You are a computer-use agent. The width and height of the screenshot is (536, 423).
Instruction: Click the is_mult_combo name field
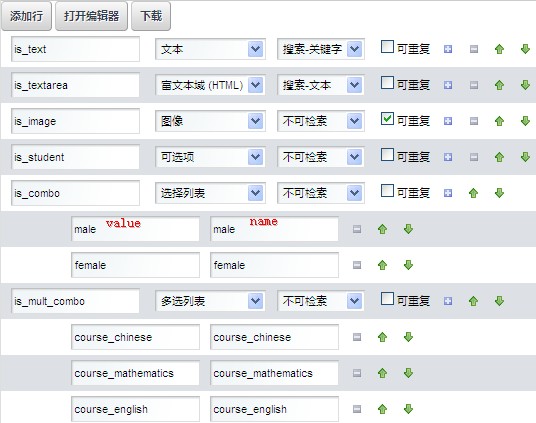point(75,301)
